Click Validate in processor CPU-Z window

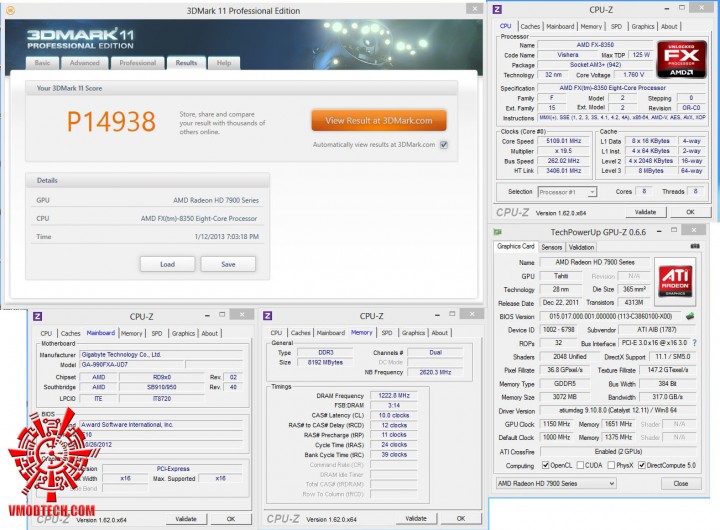pyautogui.click(x=645, y=212)
